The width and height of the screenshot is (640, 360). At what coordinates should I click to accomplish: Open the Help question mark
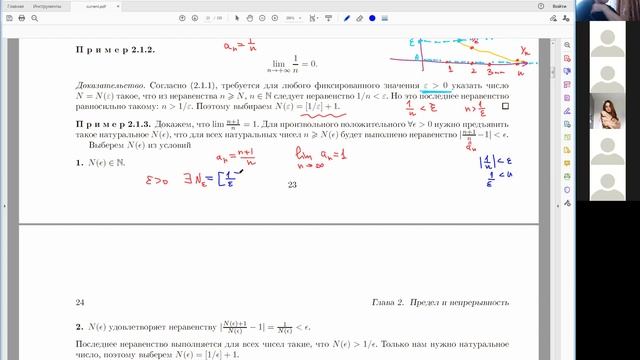(541, 6)
